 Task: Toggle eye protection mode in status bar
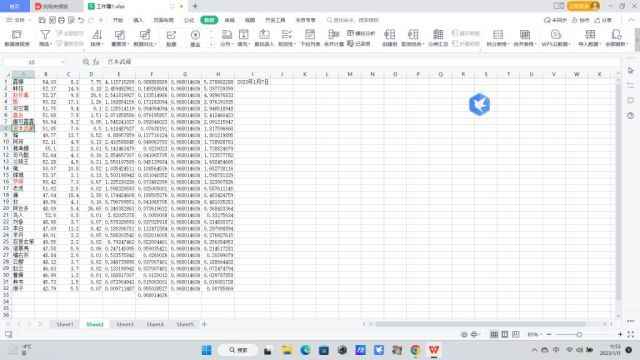(464, 335)
